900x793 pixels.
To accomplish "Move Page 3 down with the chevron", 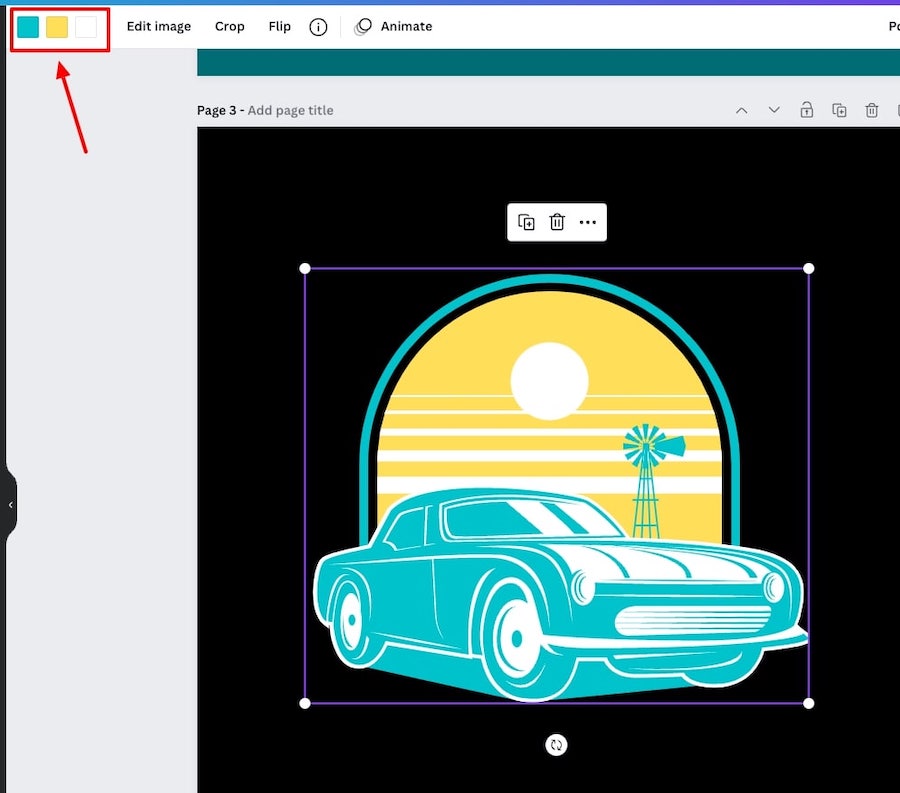I will (x=774, y=110).
